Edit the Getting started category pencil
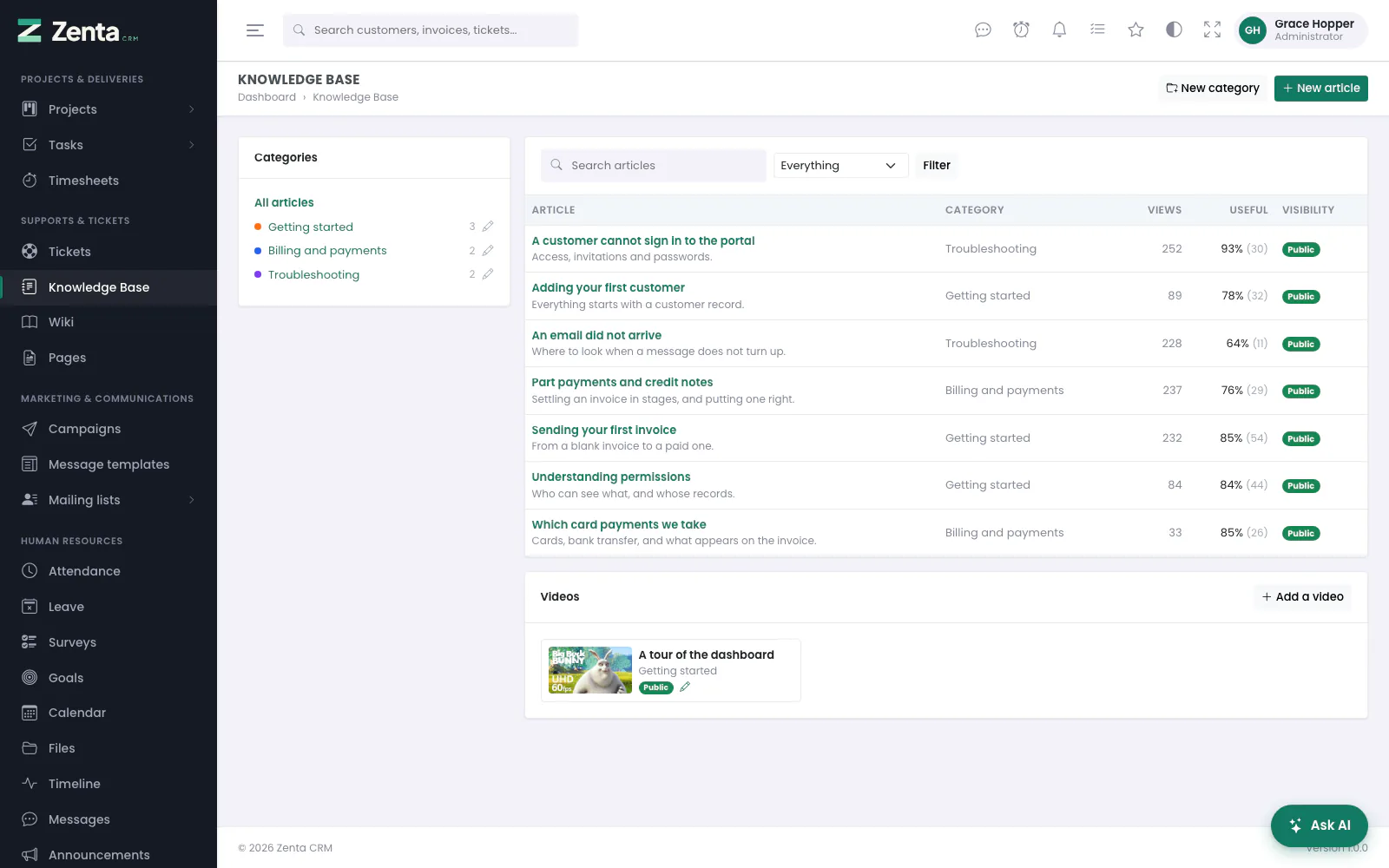This screenshot has height=868, width=1389. click(x=488, y=227)
